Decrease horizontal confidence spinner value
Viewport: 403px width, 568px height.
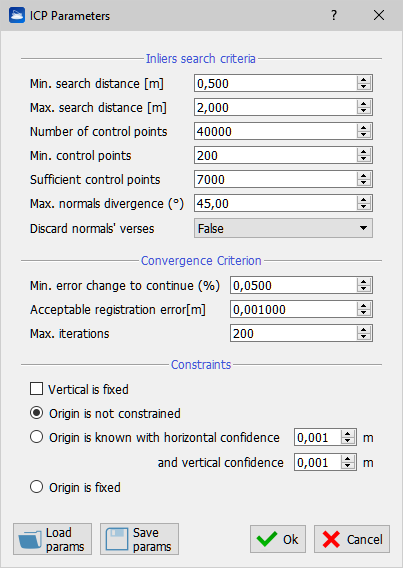348,441
